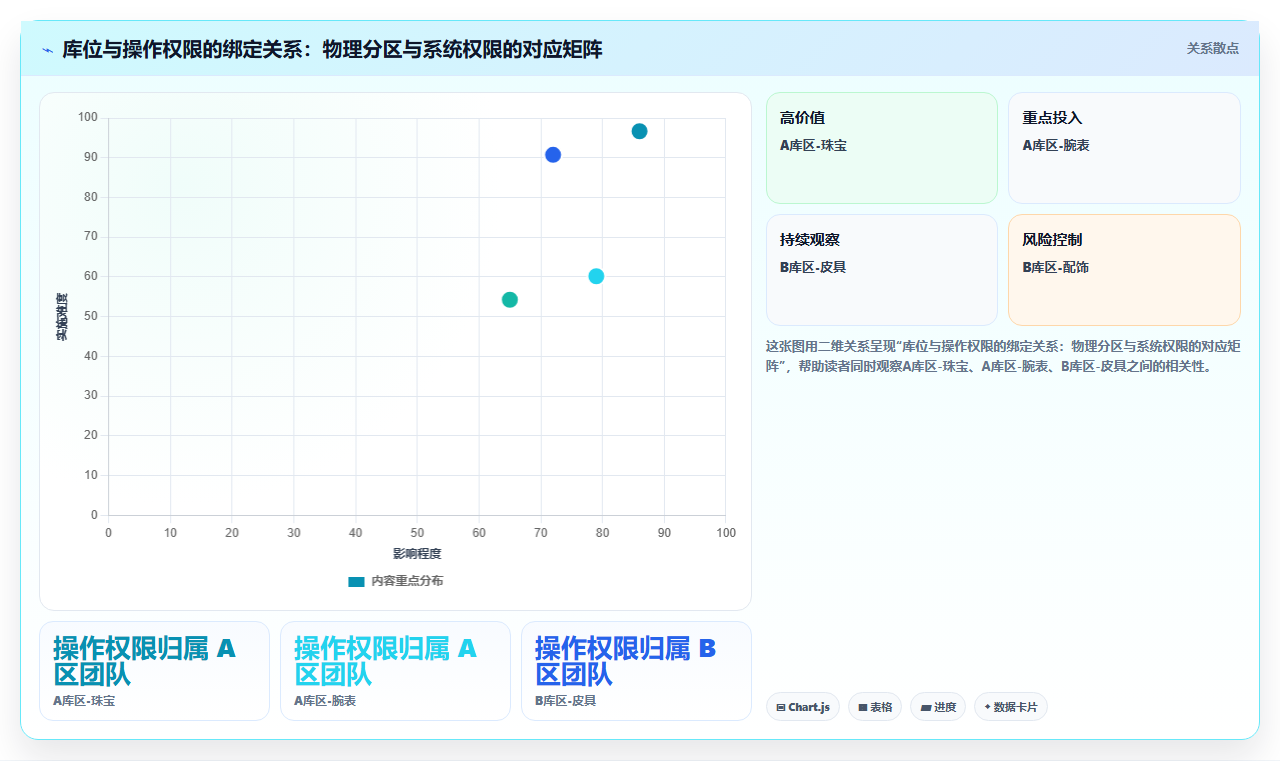
Task: Click the 实施难度 y-axis title
Action: (x=62, y=317)
